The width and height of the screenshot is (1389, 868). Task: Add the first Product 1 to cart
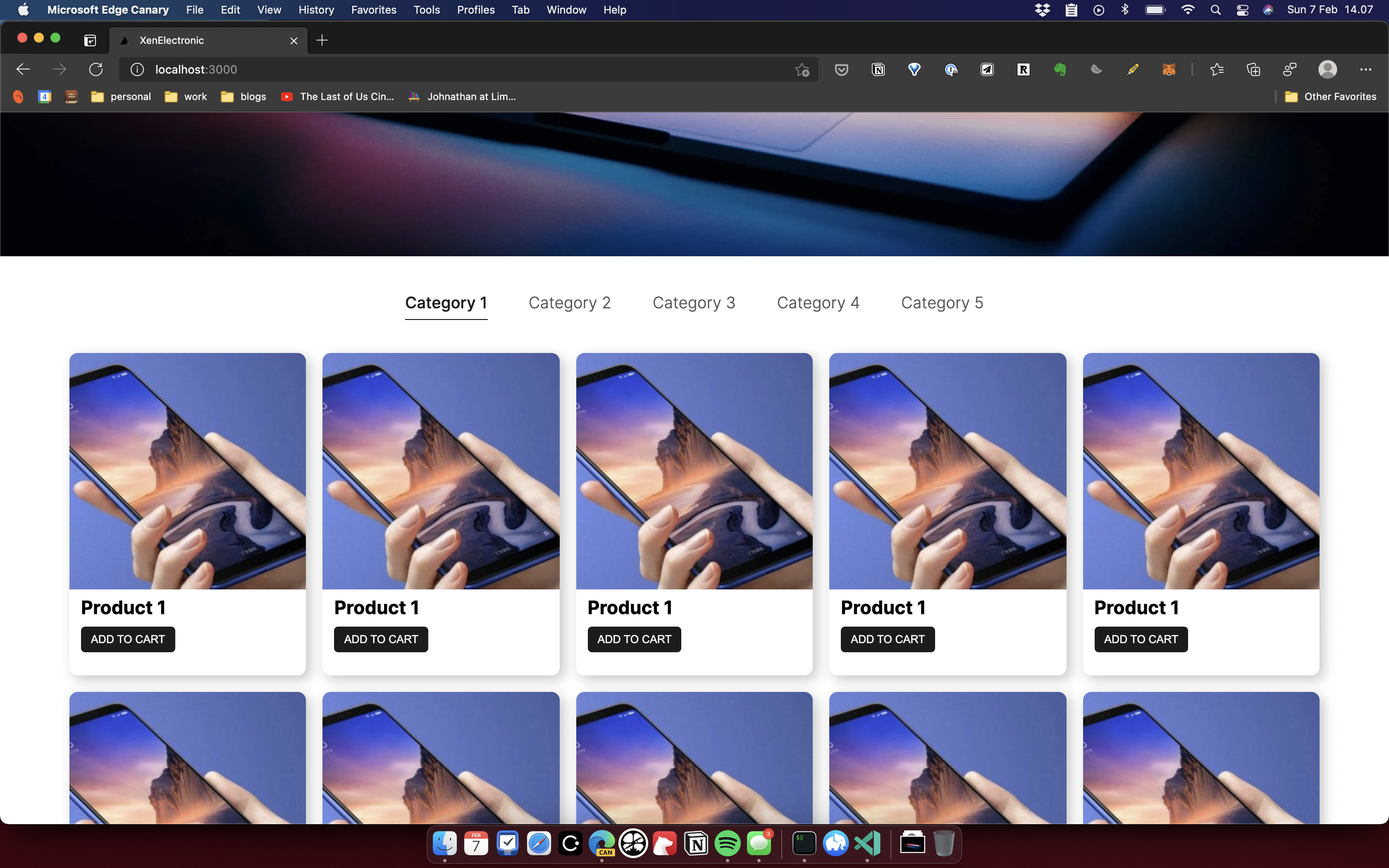[x=127, y=639]
